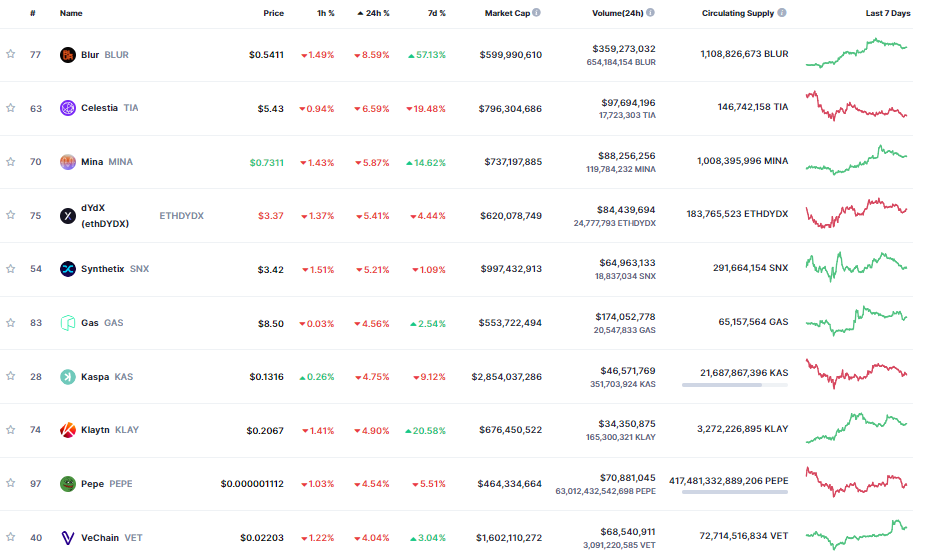Open dYdX's red 7-day sparkline
Viewport: 933px width, 556px height.
[x=857, y=213]
